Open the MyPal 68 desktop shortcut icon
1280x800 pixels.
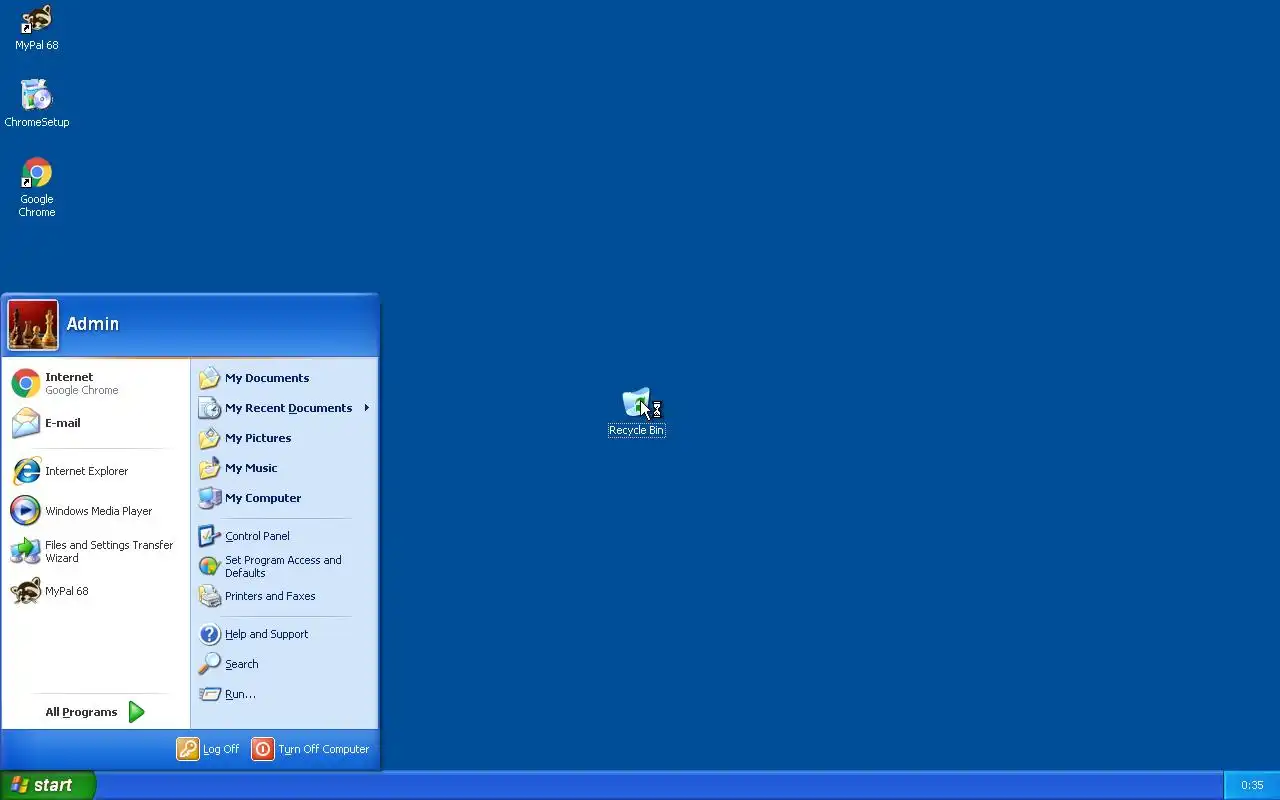(x=37, y=19)
